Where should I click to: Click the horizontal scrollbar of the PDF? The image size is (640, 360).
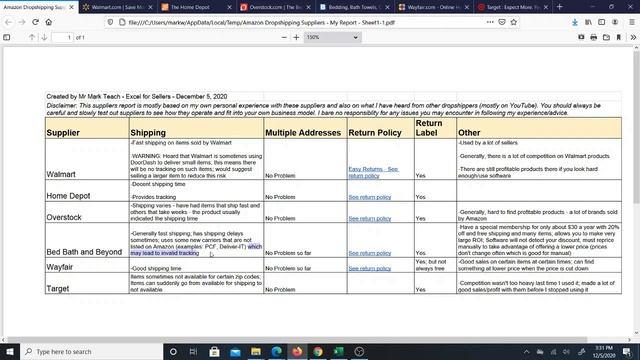pos(297,340)
